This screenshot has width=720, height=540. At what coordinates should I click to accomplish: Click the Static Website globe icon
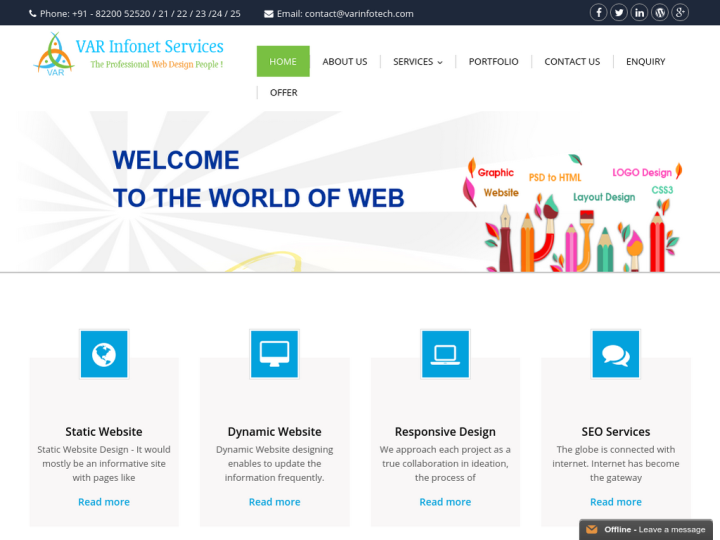click(x=104, y=354)
